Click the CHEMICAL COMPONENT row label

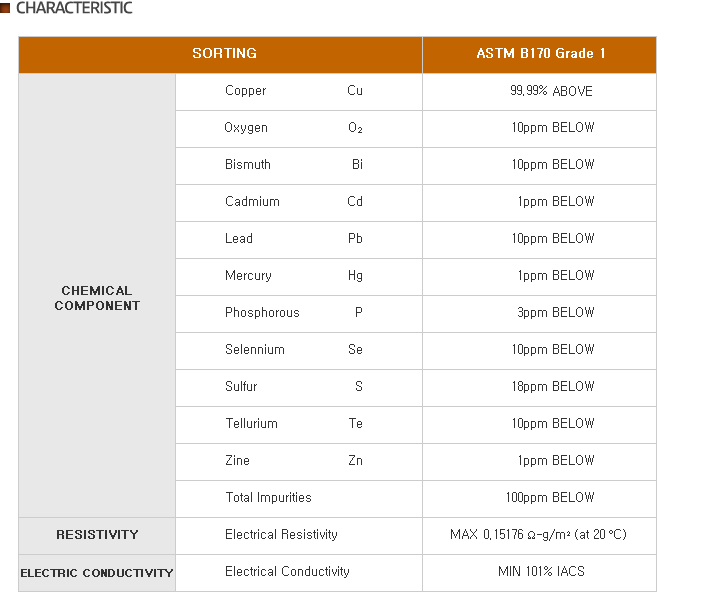point(97,298)
